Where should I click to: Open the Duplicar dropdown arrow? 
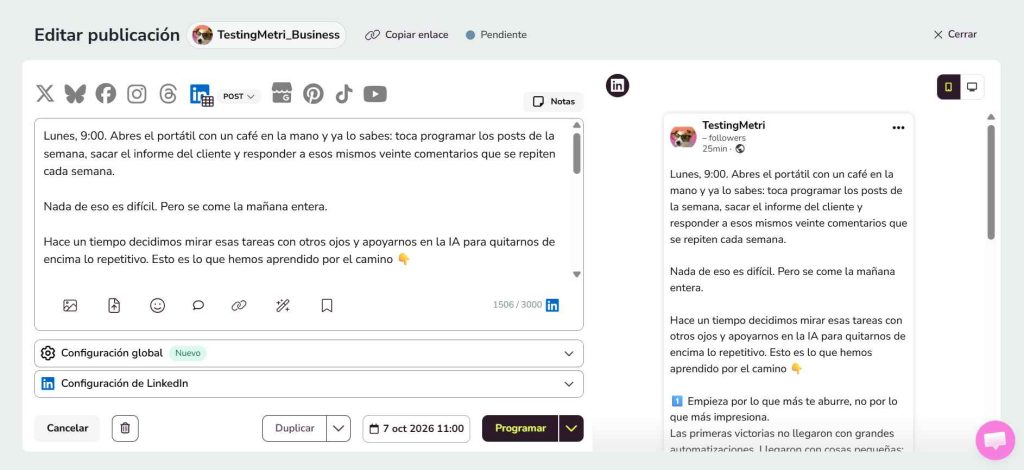[x=338, y=428]
